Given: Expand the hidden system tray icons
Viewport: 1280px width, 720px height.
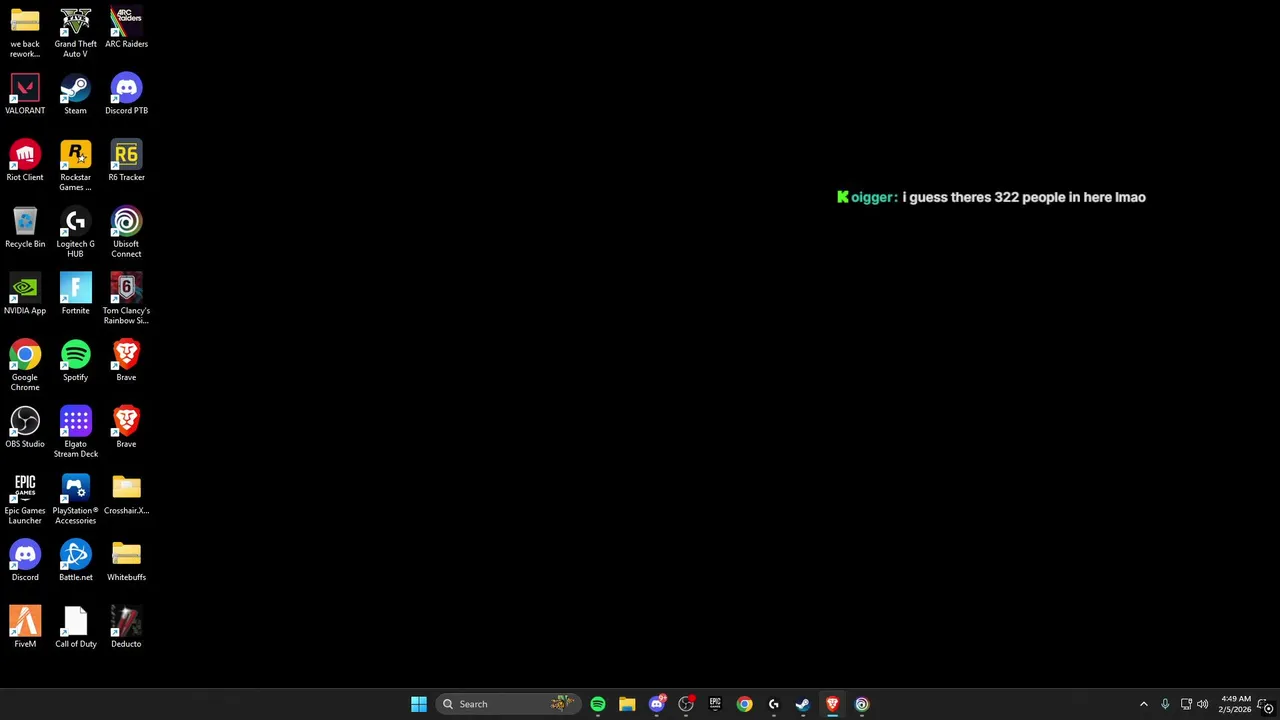Looking at the screenshot, I should 1144,704.
